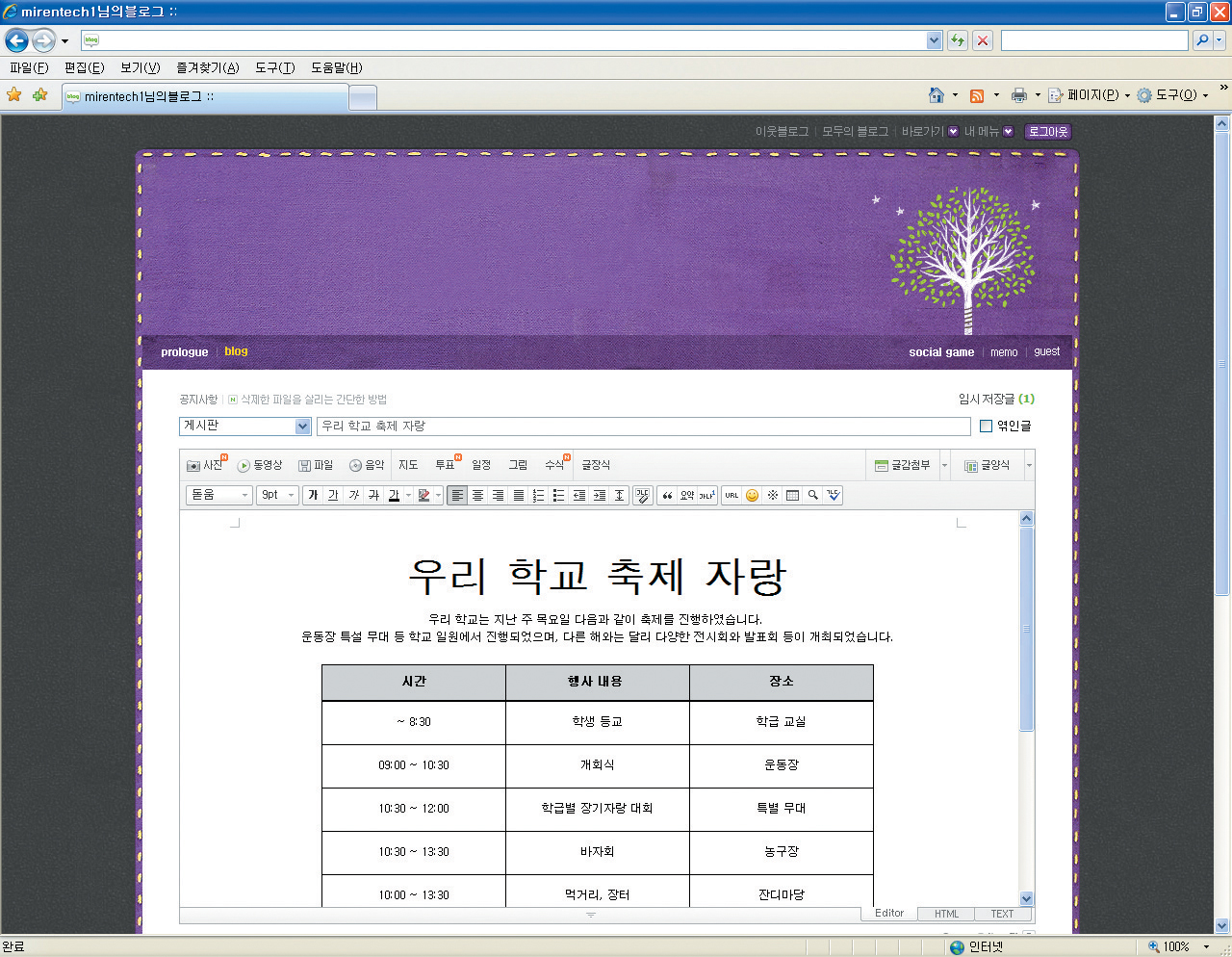1232x957 pixels.
Task: Click the 음악 (music) insert icon
Action: coord(367,465)
